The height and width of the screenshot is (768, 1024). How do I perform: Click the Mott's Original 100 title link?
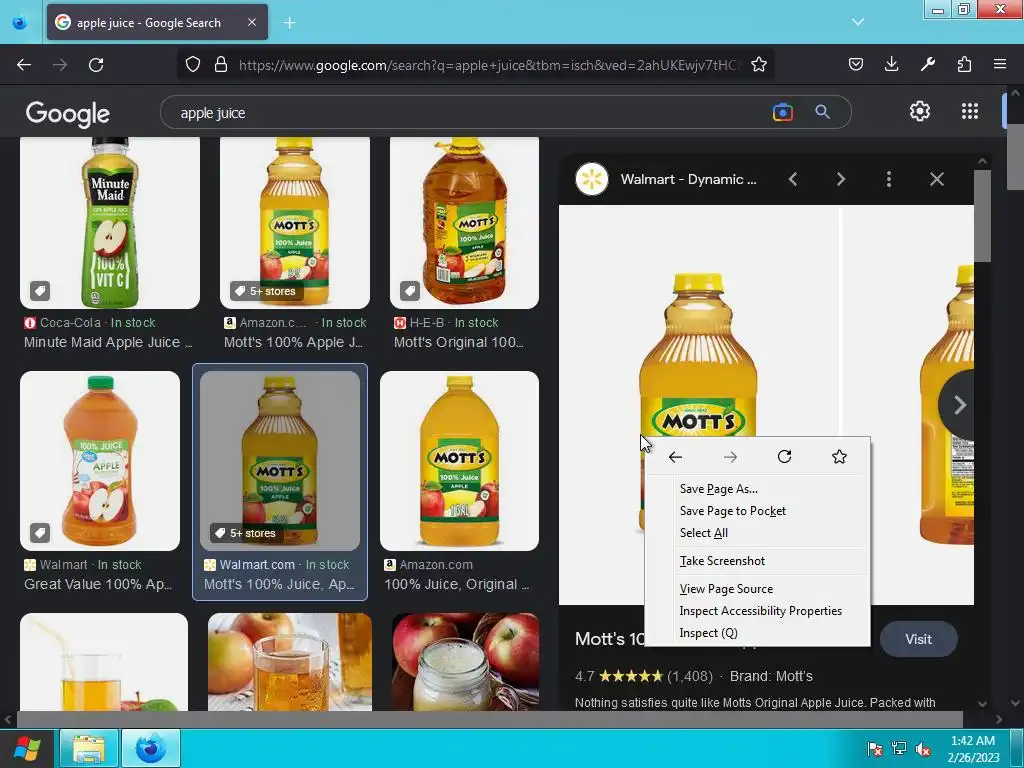coord(458,342)
